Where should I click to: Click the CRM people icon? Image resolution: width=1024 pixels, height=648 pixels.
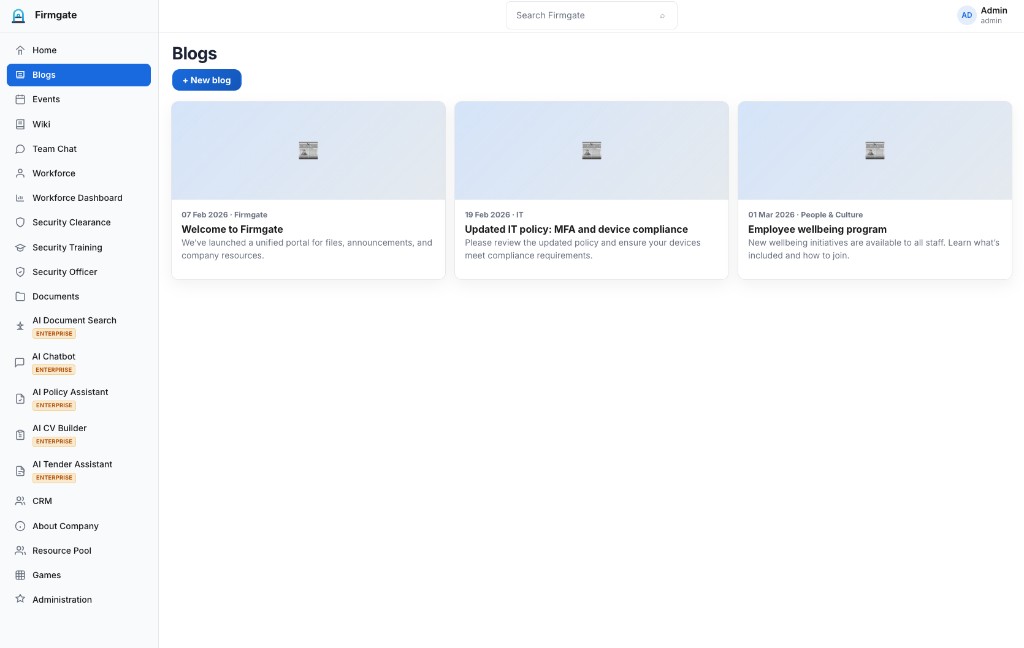tap(20, 501)
